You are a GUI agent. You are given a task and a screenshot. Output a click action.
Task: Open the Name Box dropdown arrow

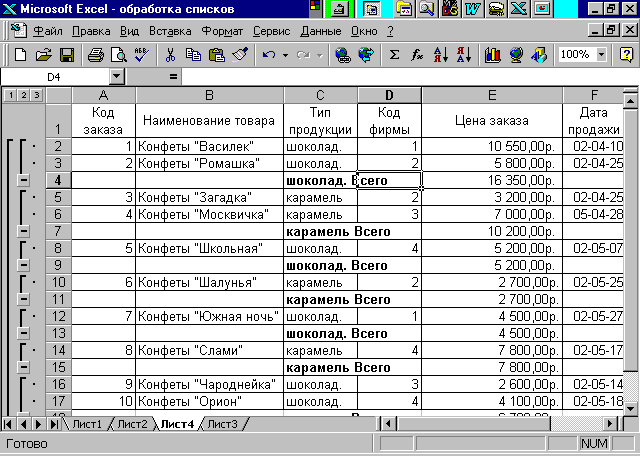[x=117, y=76]
